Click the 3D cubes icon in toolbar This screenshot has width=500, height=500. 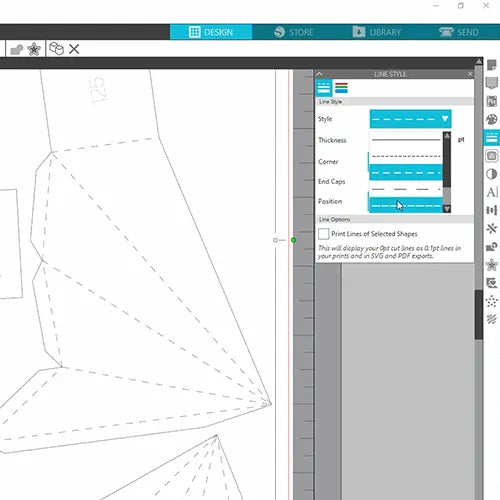click(x=56, y=49)
